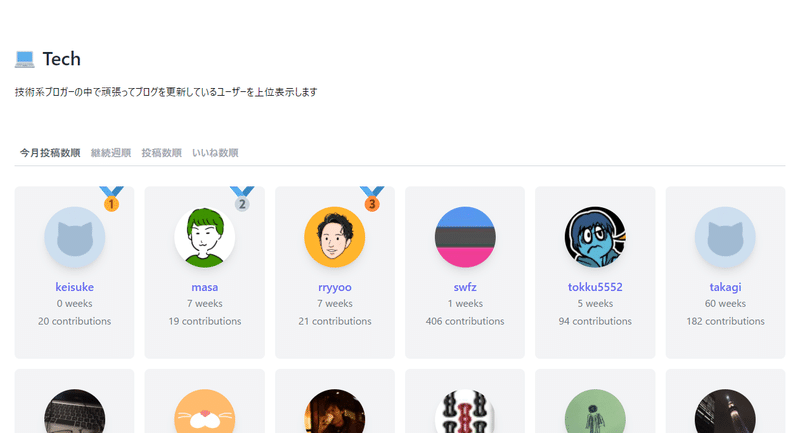Click masa's '7 weeks' text
The height and width of the screenshot is (433, 800).
205,303
